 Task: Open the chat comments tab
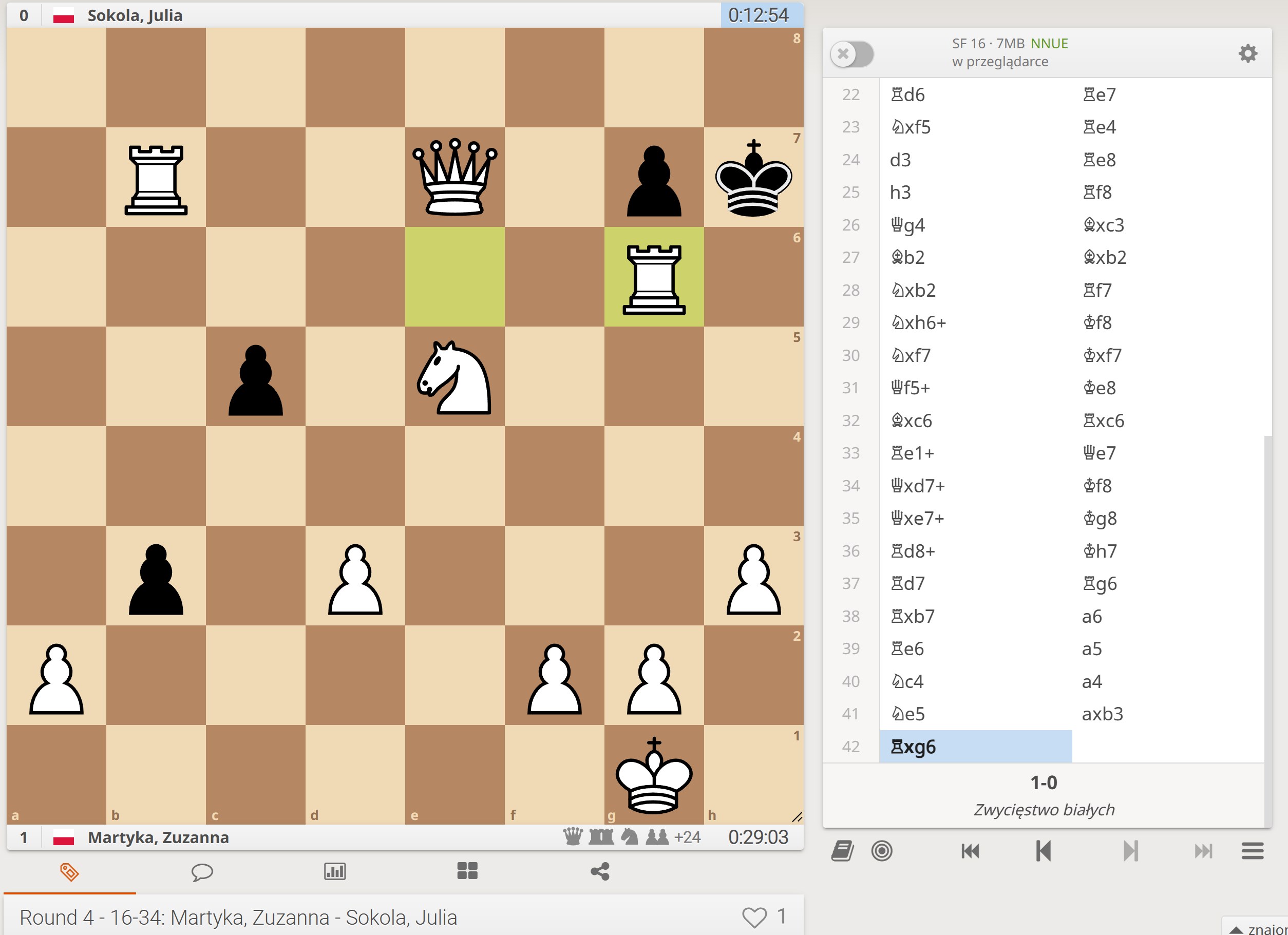(202, 871)
